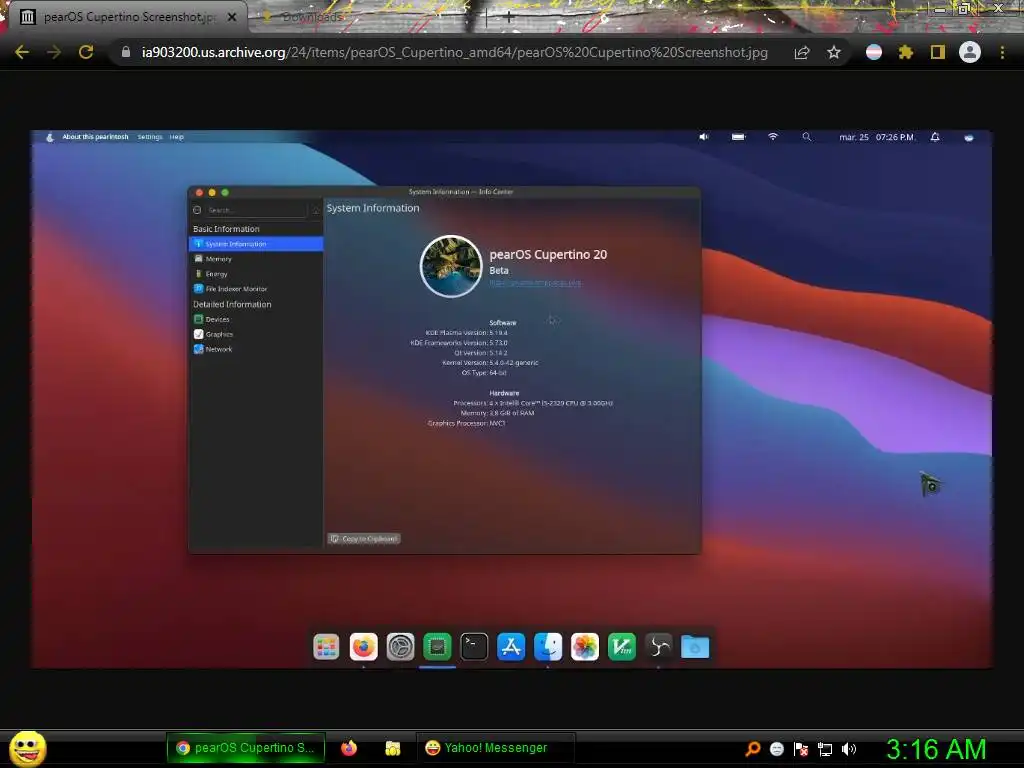Close the pearOS Cupertino Screenshot tab
The width and height of the screenshot is (1024, 768).
pos(232,17)
